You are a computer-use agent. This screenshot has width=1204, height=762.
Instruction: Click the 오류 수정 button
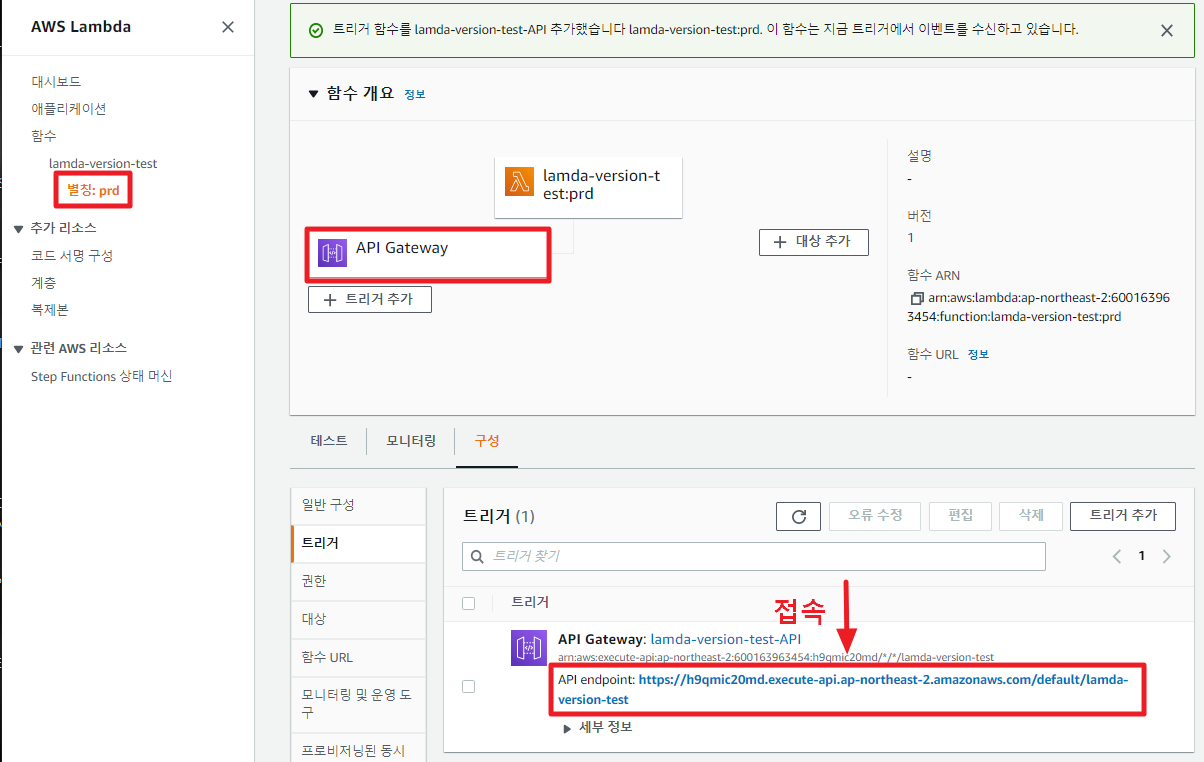pos(875,515)
